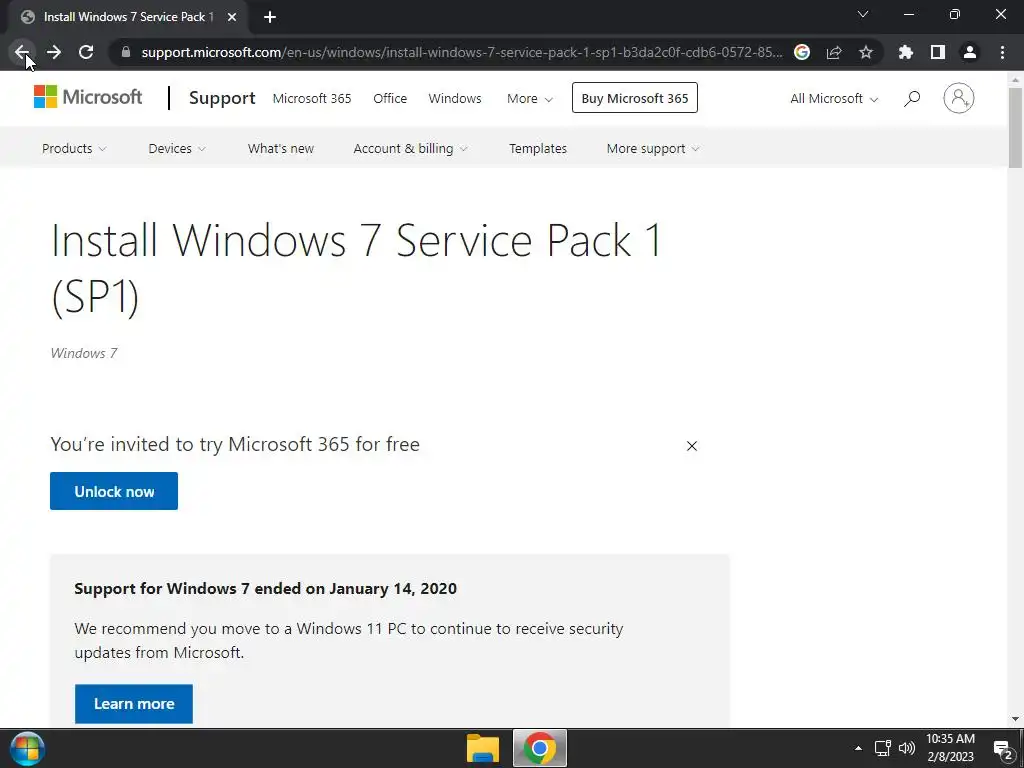Viewport: 1024px width, 768px height.
Task: Open the search magnifier on the Microsoft site
Action: [x=912, y=98]
